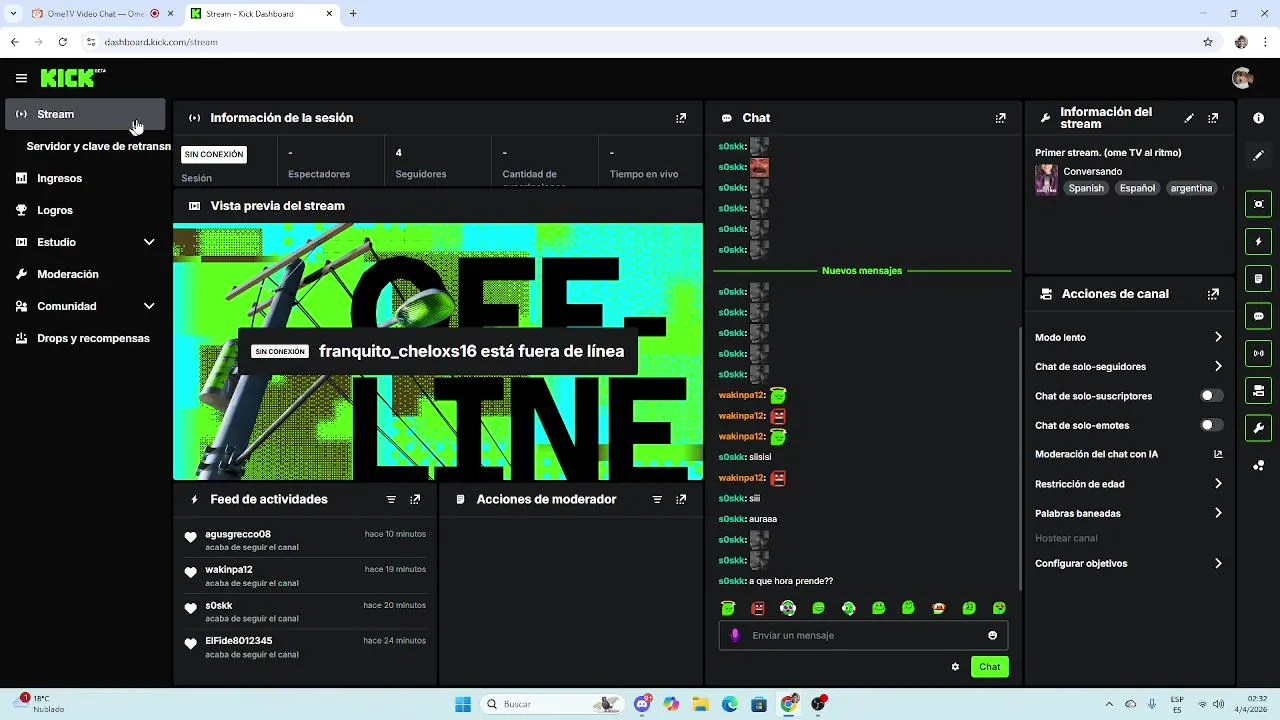Click the Buscar taskbar search box
The height and width of the screenshot is (720, 1280).
[x=552, y=704]
